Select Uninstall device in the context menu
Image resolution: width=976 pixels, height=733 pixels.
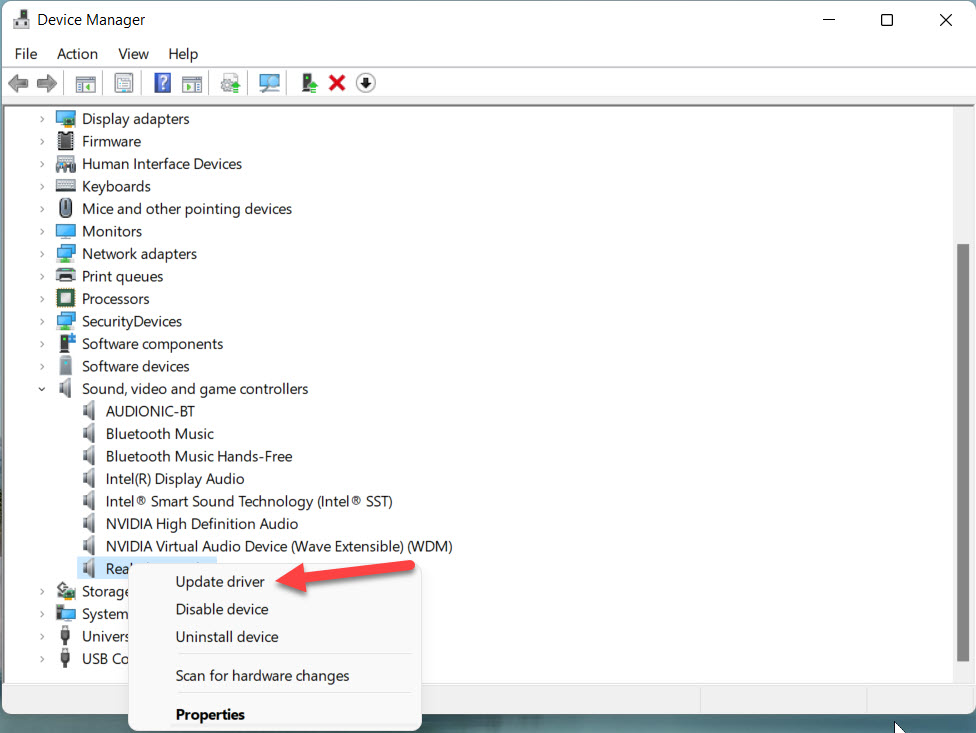(x=227, y=637)
